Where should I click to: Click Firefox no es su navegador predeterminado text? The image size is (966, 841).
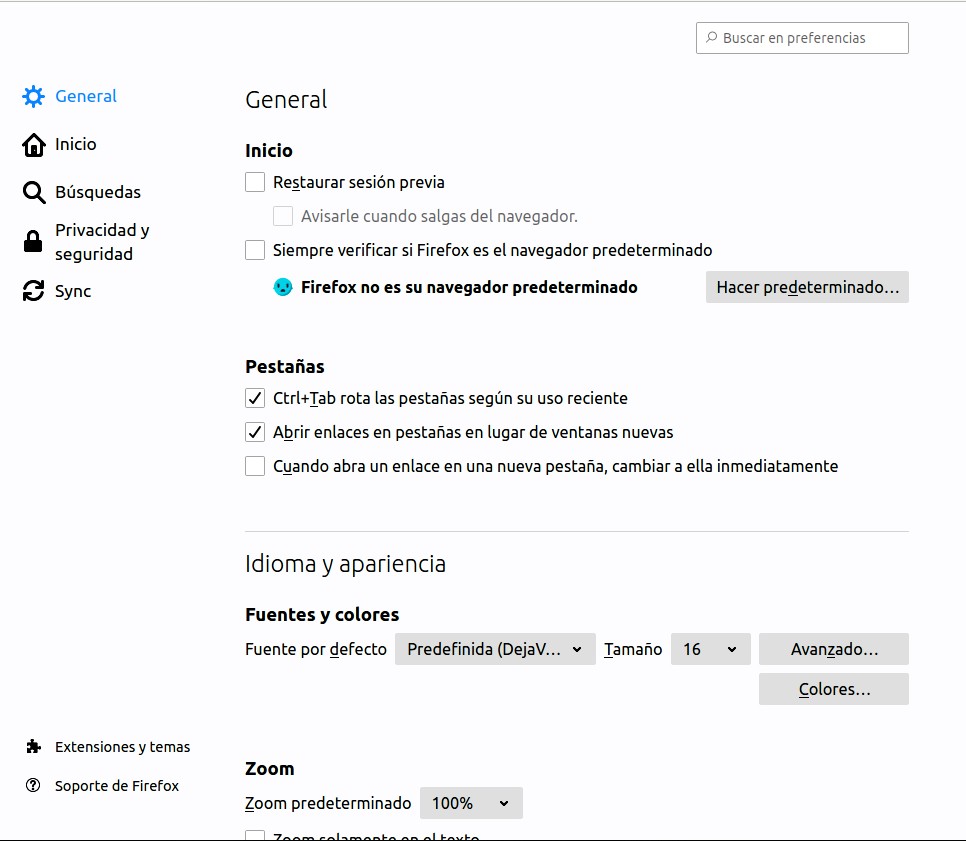[x=469, y=287]
